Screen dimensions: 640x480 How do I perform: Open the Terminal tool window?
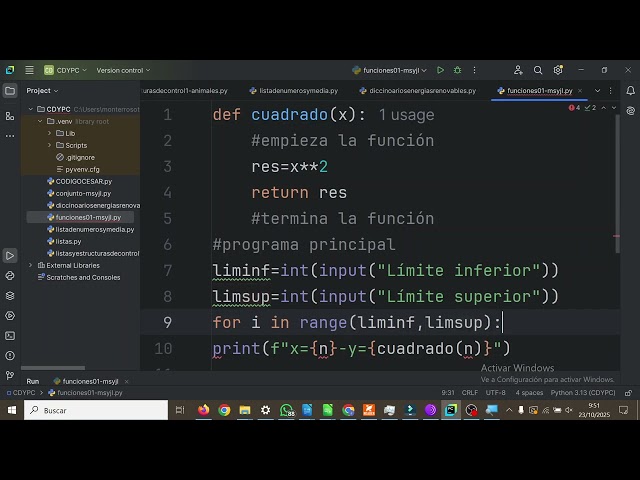pyautogui.click(x=10, y=336)
